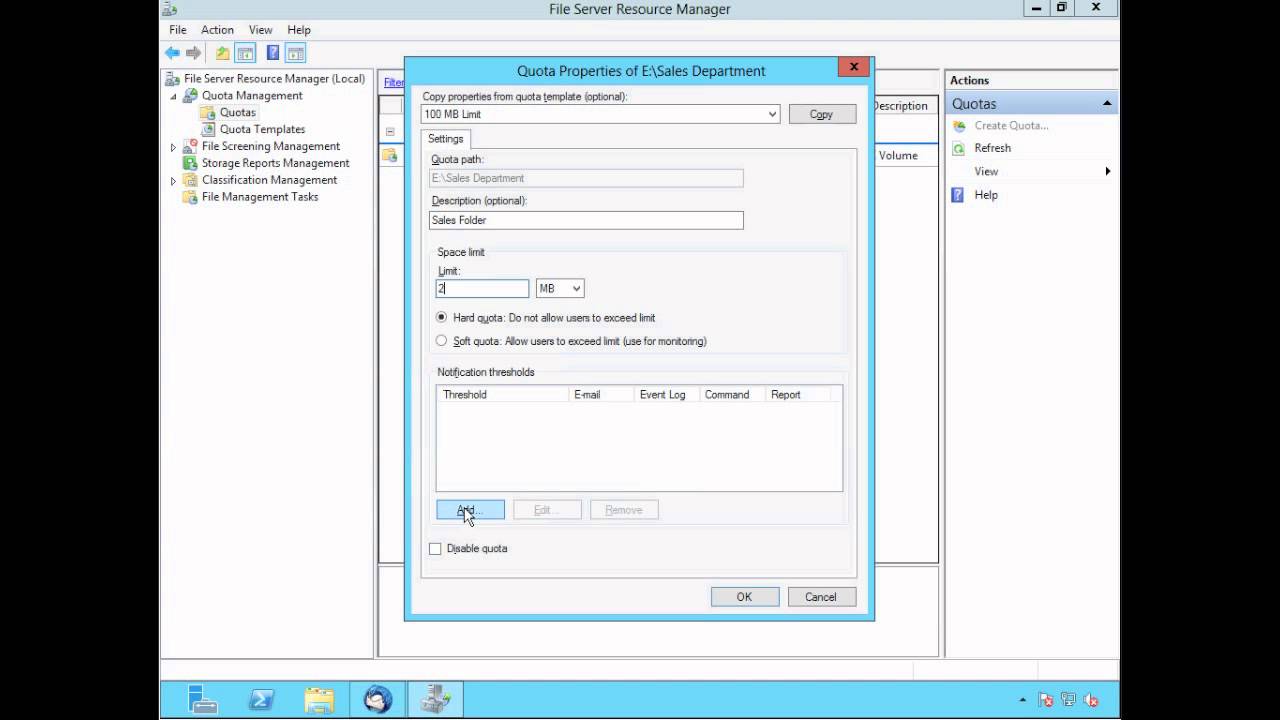This screenshot has height=720, width=1280.
Task: Select the Settings tab
Action: (x=446, y=139)
